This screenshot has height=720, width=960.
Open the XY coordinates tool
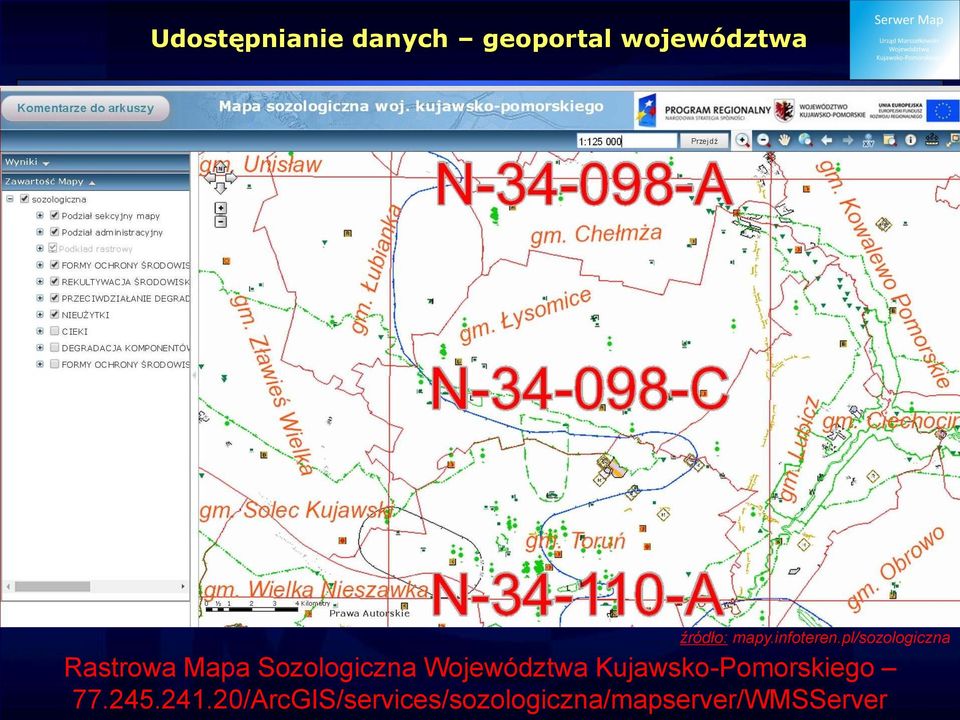click(868, 140)
